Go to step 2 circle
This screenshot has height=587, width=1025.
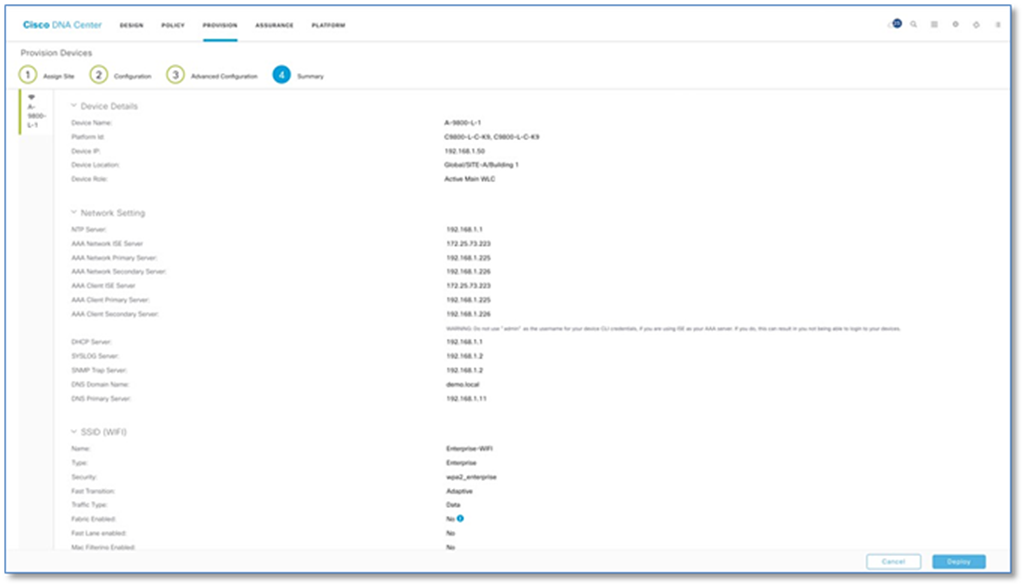99,75
